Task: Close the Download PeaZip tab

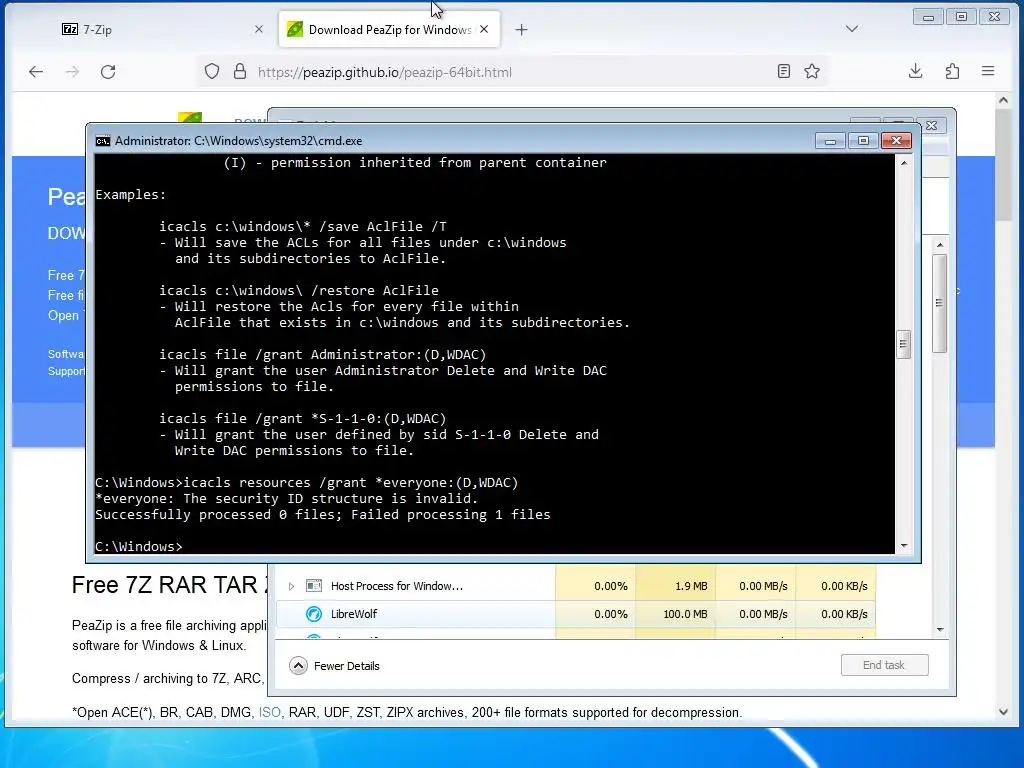Action: [x=484, y=29]
